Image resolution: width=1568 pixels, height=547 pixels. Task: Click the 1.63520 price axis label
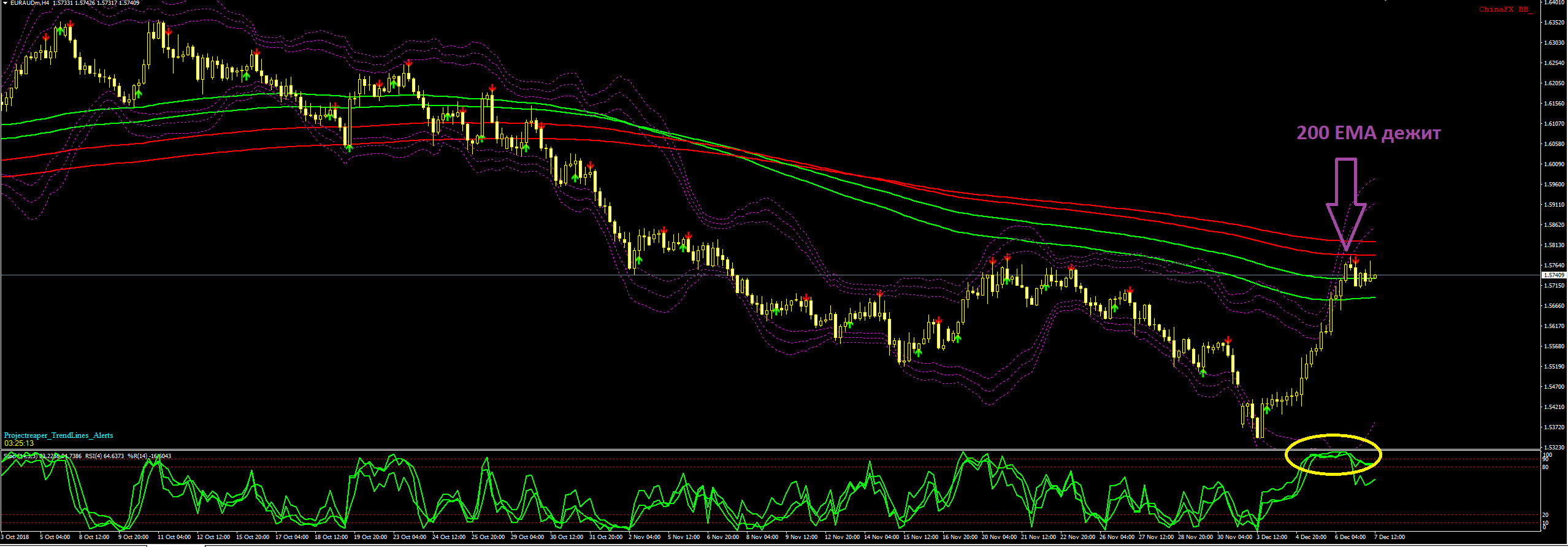pyautogui.click(x=1554, y=23)
